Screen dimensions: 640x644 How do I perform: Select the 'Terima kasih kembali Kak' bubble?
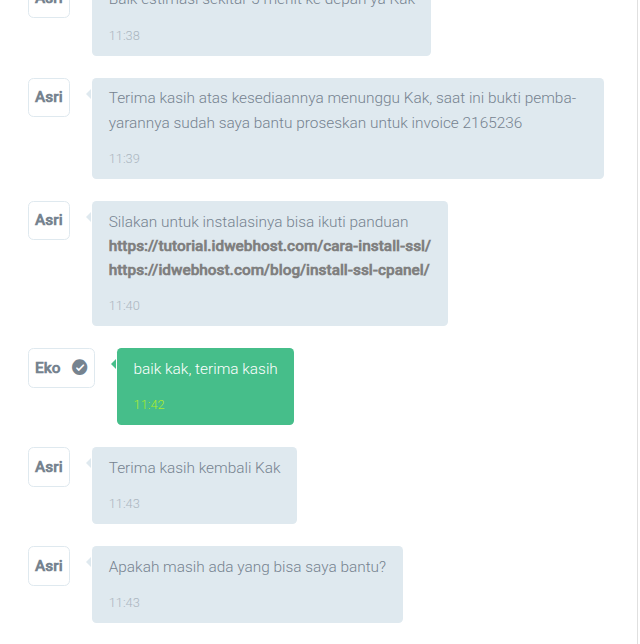click(x=194, y=485)
